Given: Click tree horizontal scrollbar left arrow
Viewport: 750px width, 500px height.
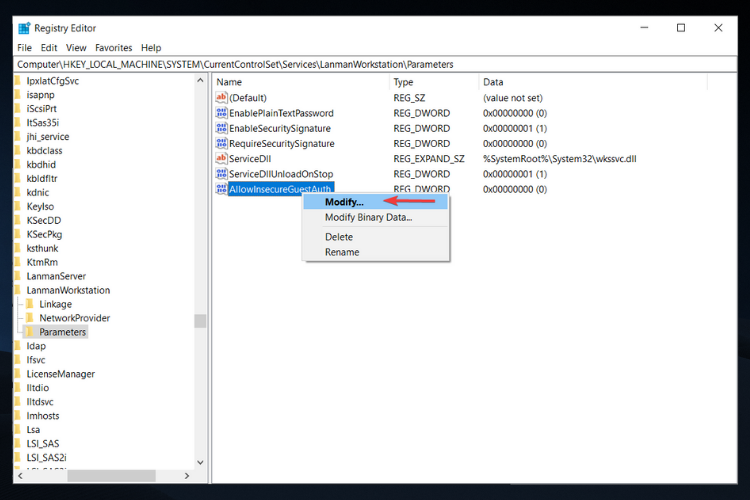Looking at the screenshot, I should (21, 476).
